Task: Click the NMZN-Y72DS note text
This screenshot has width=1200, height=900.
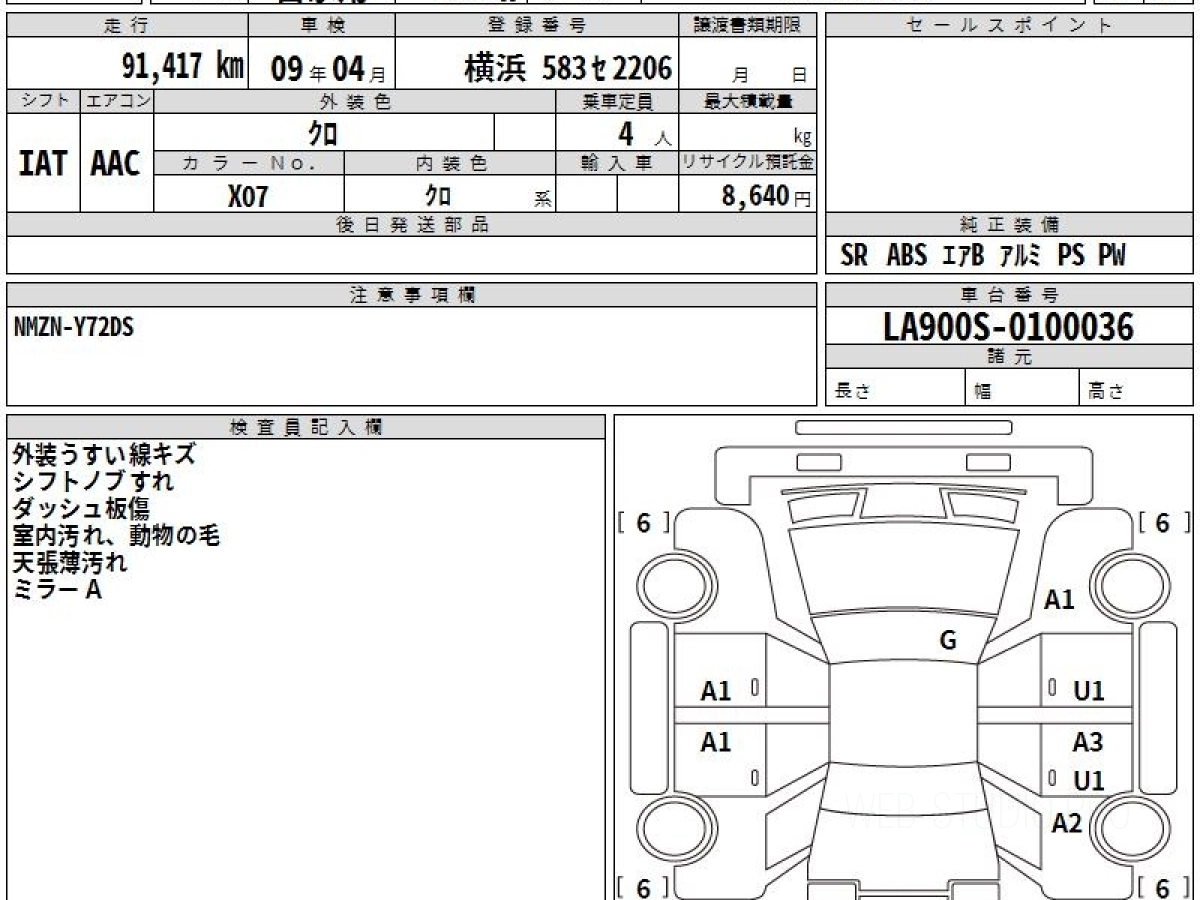Action: click(x=74, y=328)
